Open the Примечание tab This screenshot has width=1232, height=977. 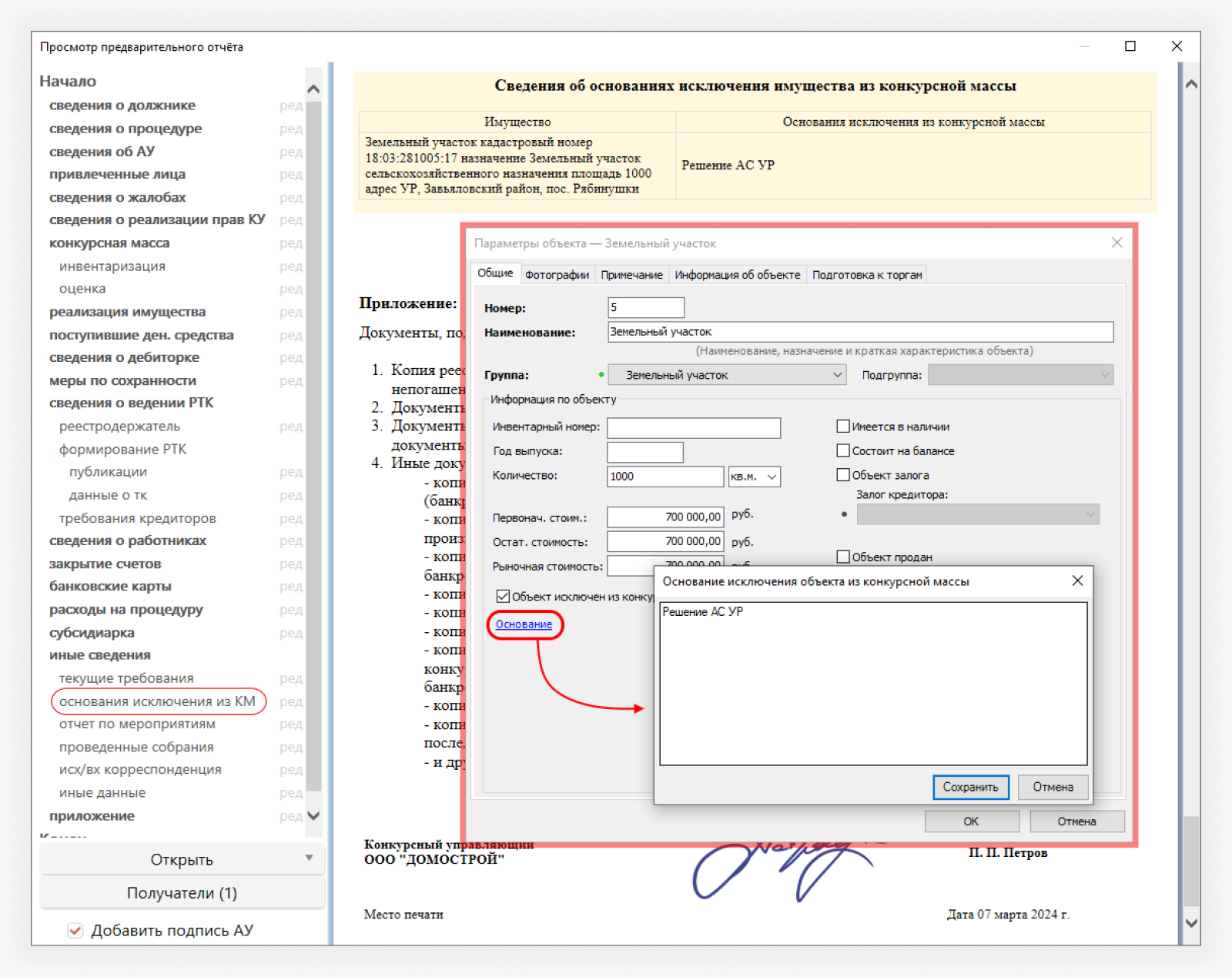(631, 275)
